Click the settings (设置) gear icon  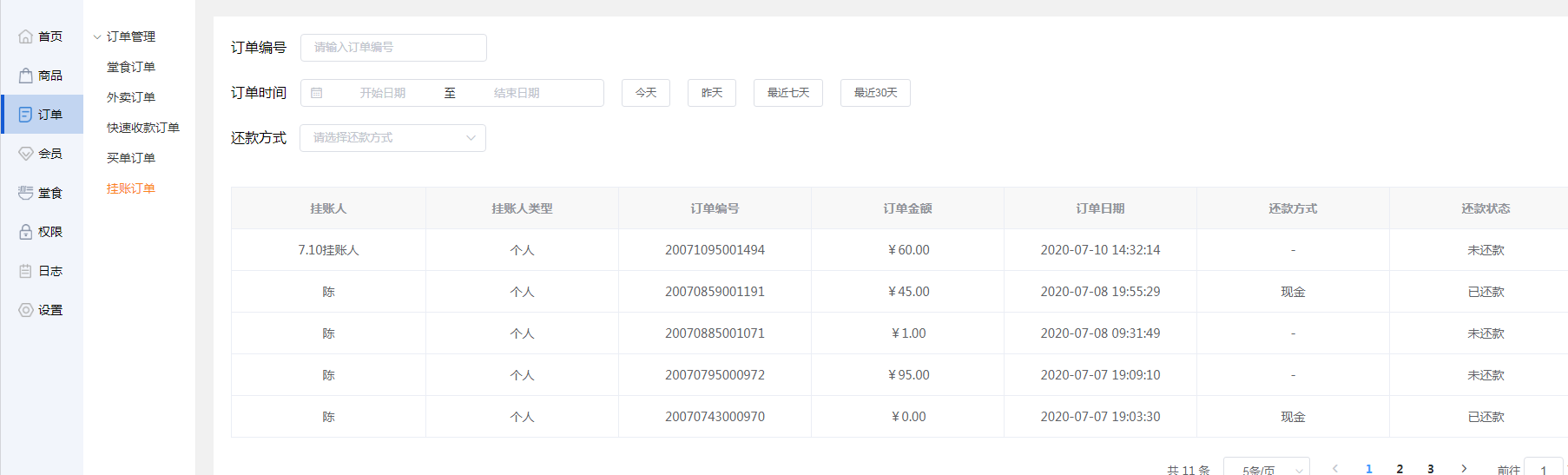point(26,310)
